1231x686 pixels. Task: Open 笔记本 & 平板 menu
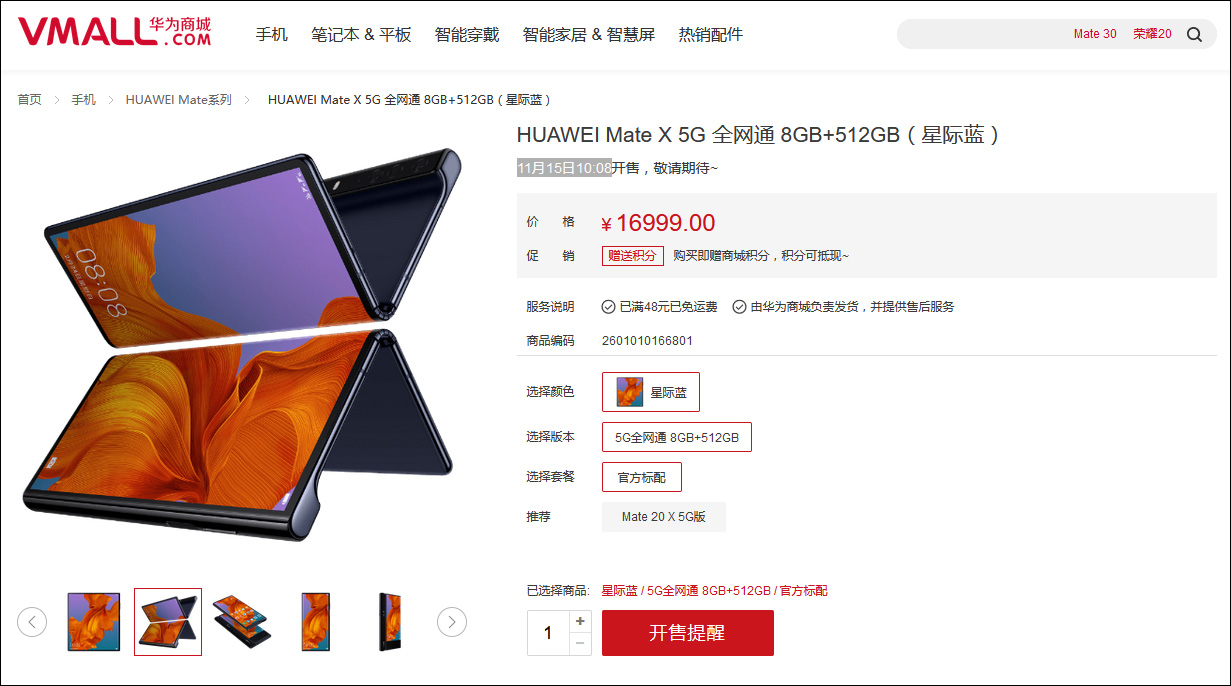(x=361, y=34)
